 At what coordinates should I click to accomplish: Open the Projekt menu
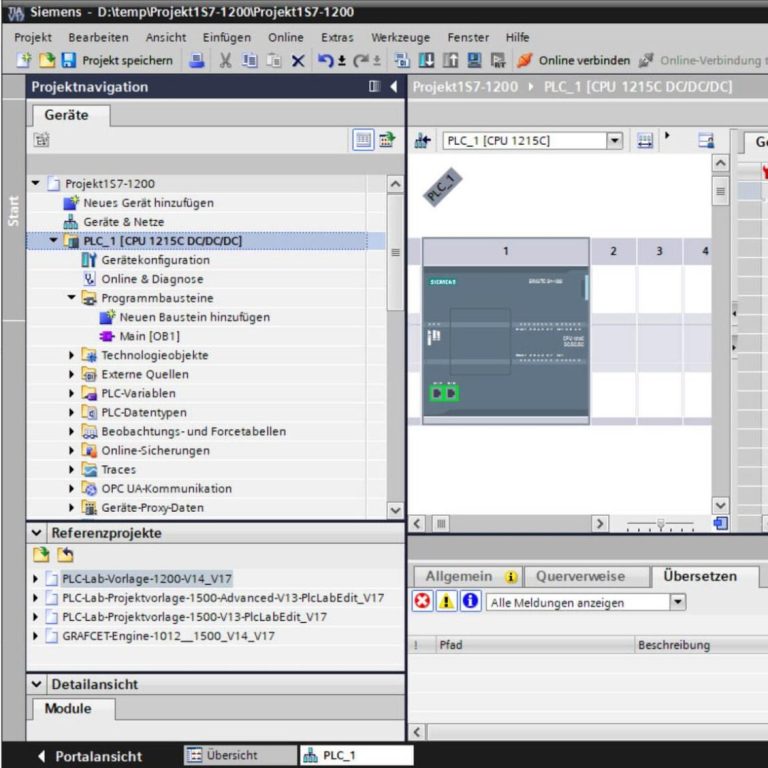pos(33,37)
